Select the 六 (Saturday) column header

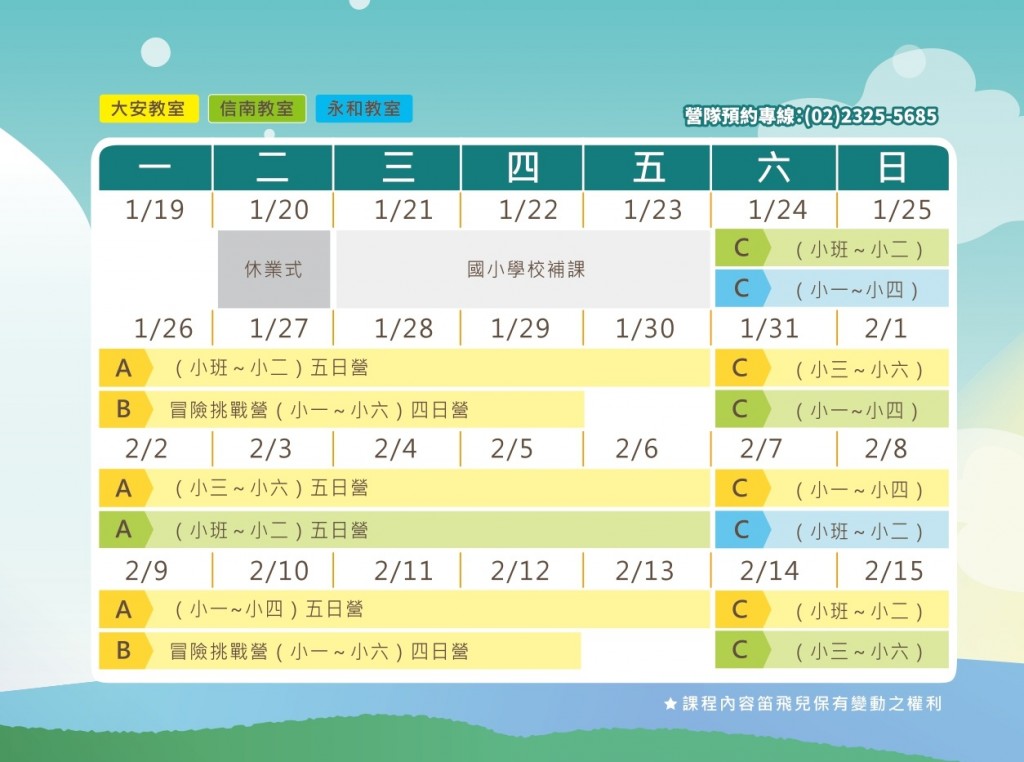[x=774, y=168]
